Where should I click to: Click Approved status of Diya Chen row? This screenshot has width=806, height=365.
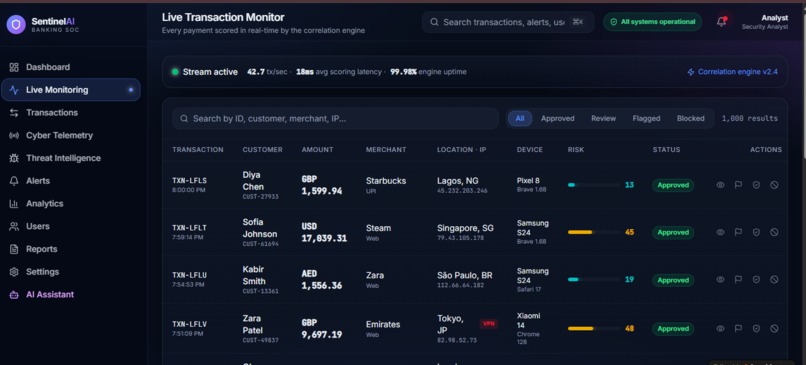(673, 185)
